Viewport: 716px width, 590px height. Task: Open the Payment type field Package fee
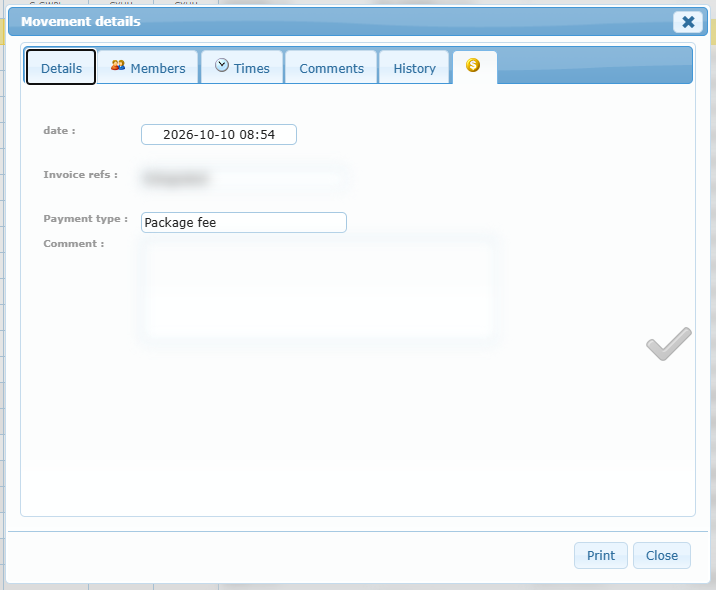(x=244, y=222)
